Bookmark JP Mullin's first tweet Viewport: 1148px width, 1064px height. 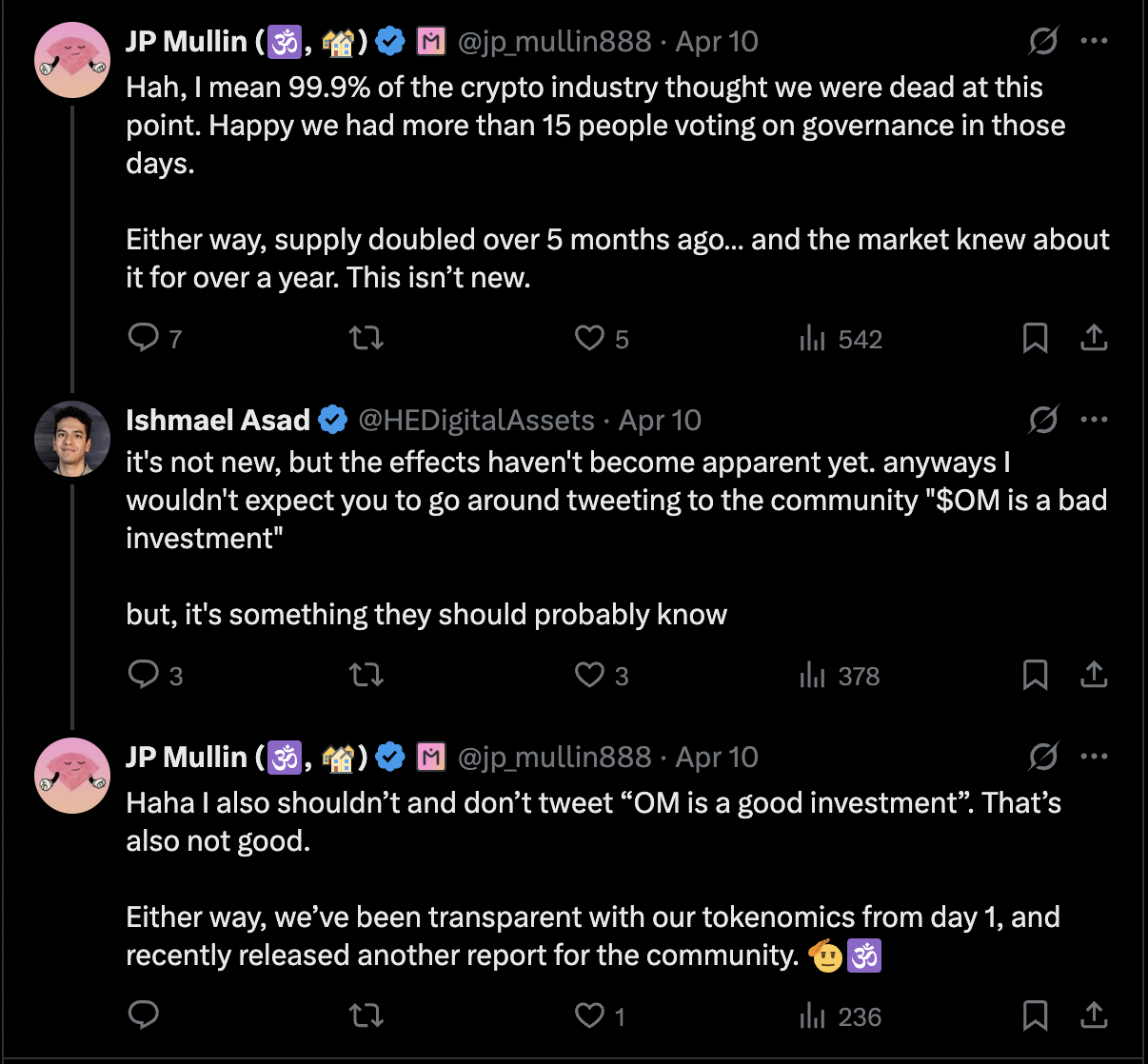coord(1036,338)
